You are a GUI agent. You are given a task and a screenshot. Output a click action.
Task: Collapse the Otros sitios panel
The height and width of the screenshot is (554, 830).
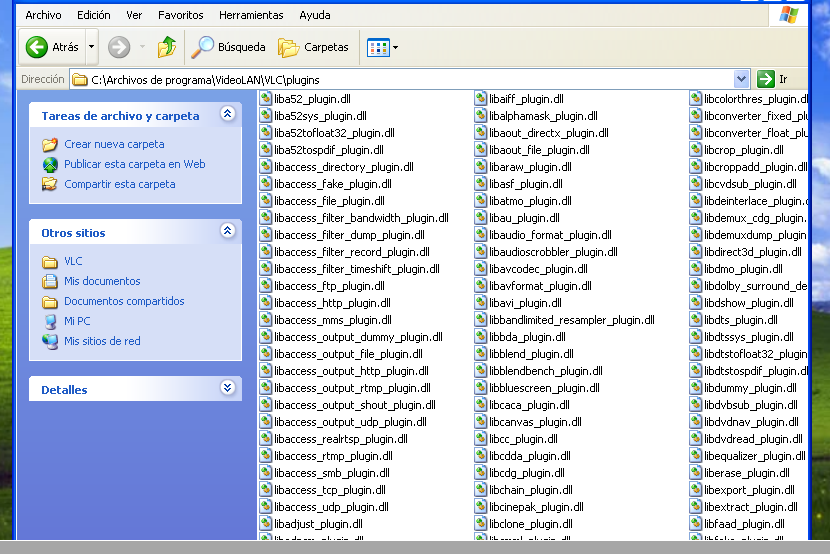227,232
